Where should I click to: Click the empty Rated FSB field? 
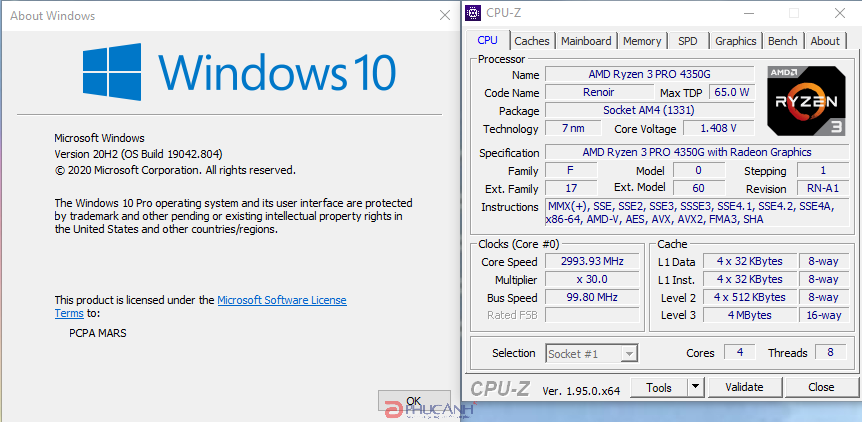point(592,315)
